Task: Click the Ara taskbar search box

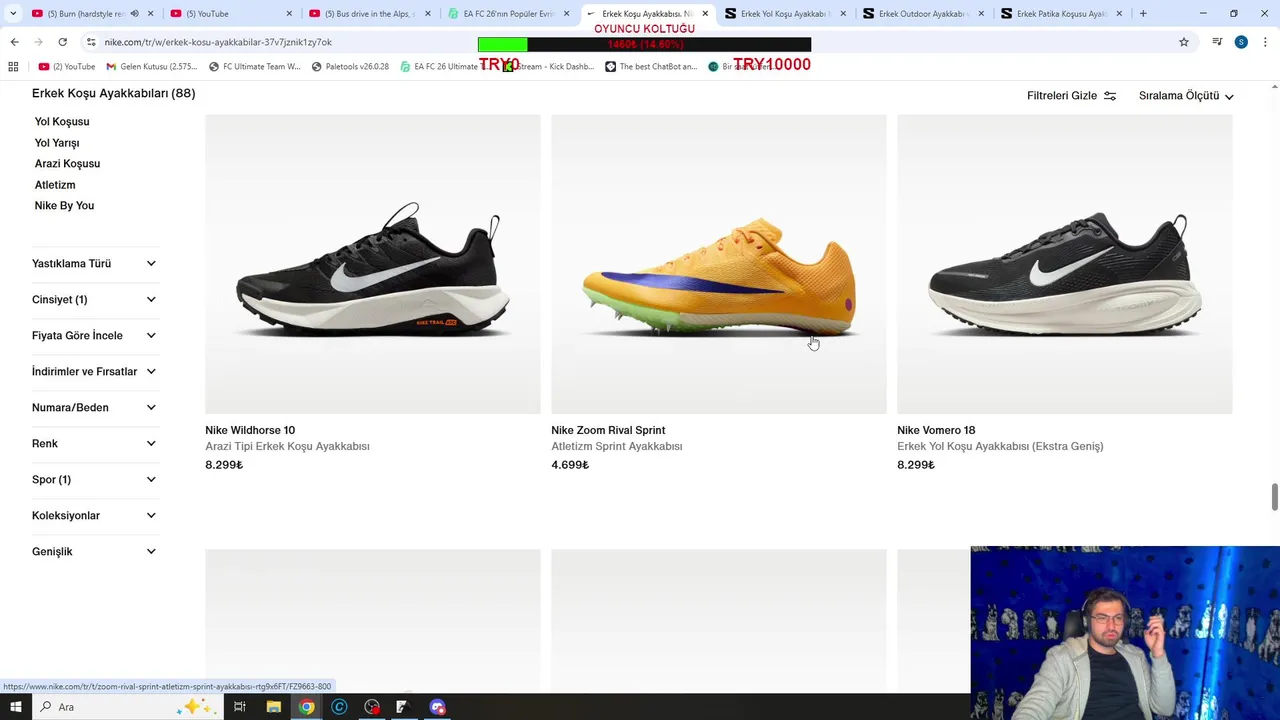Action: pyautogui.click(x=130, y=707)
